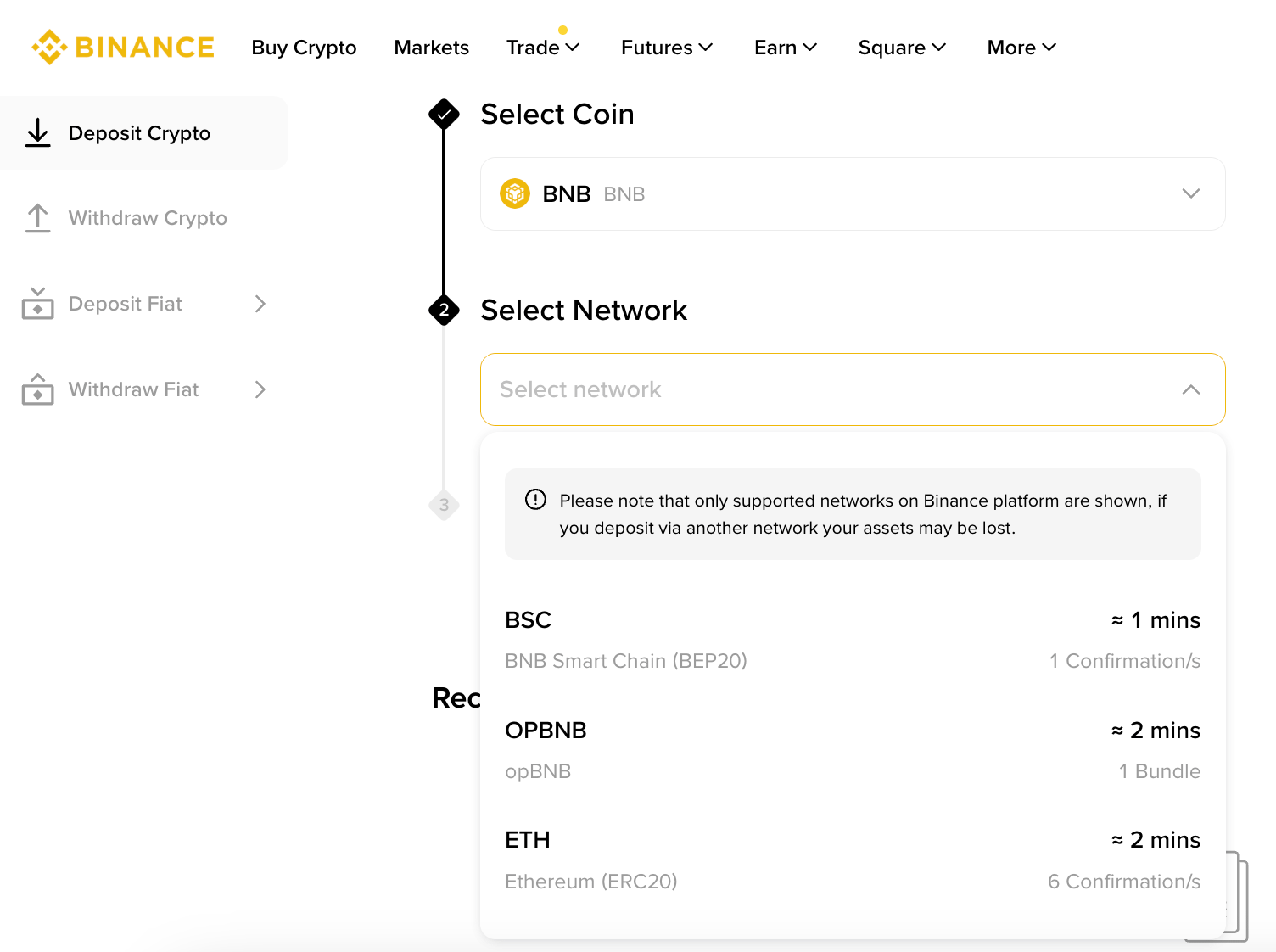1276x952 pixels.
Task: Click the step 2 diamond marker
Action: point(444,311)
